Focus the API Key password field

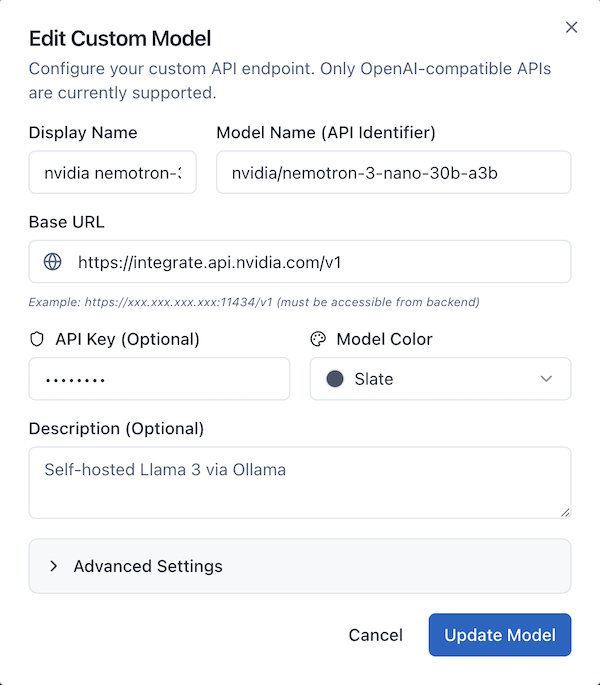pyautogui.click(x=159, y=379)
